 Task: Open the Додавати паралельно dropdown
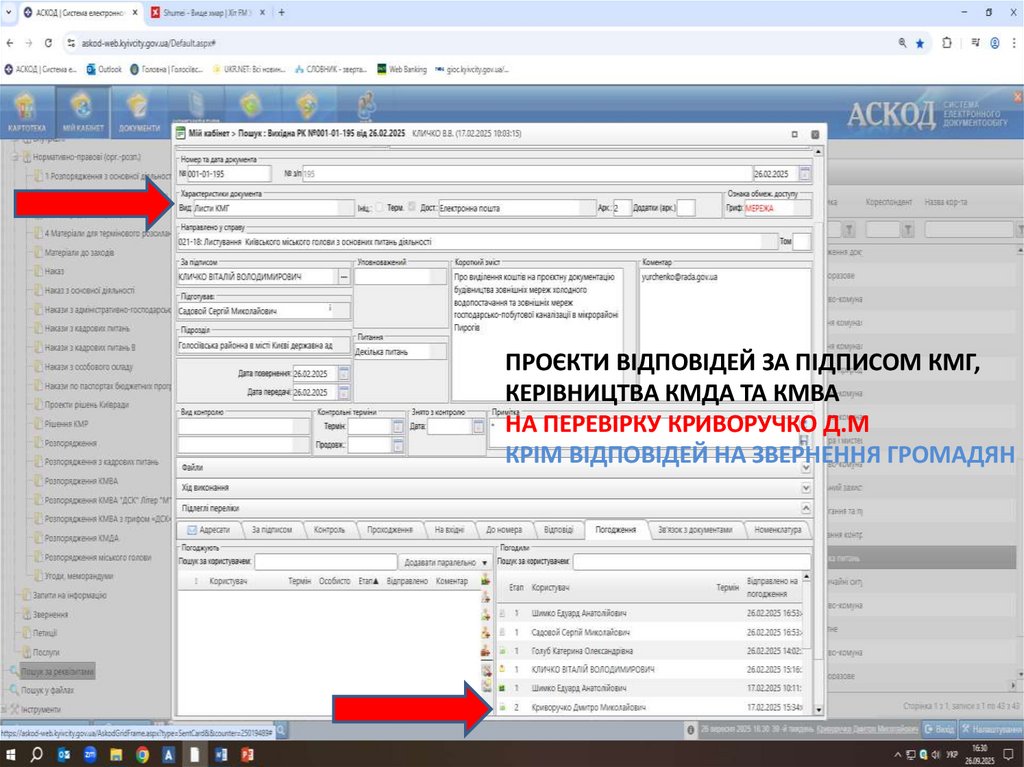(x=445, y=562)
